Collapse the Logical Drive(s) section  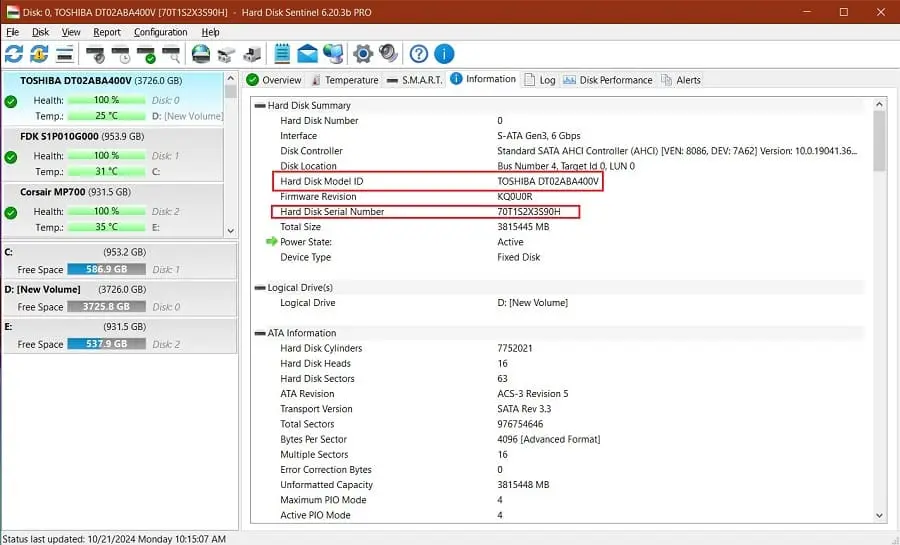[x=260, y=287]
